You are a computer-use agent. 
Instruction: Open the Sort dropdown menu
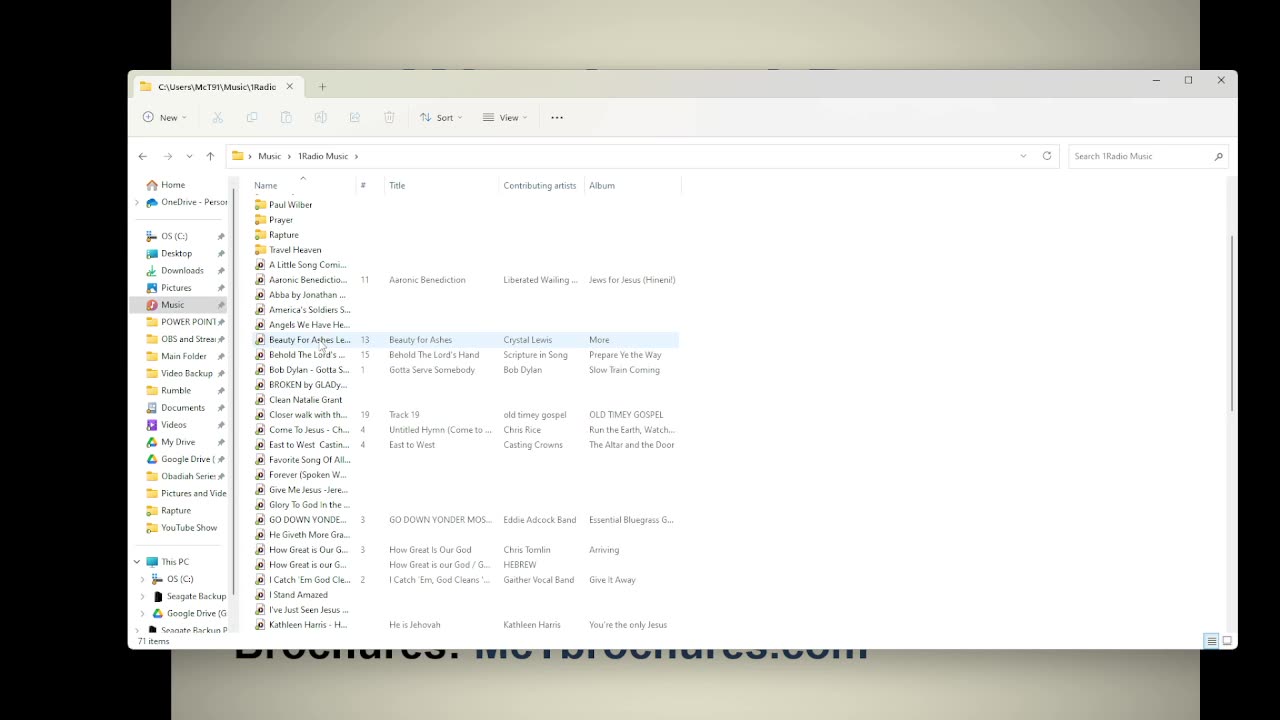pos(441,117)
